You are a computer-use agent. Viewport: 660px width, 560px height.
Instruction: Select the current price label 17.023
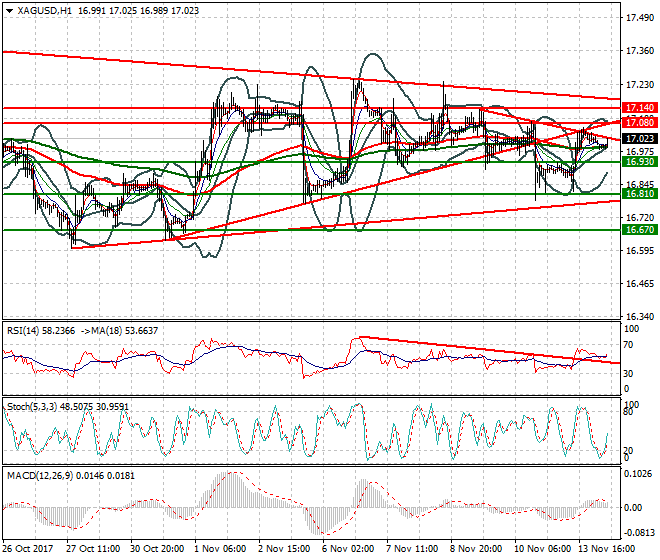point(640,139)
